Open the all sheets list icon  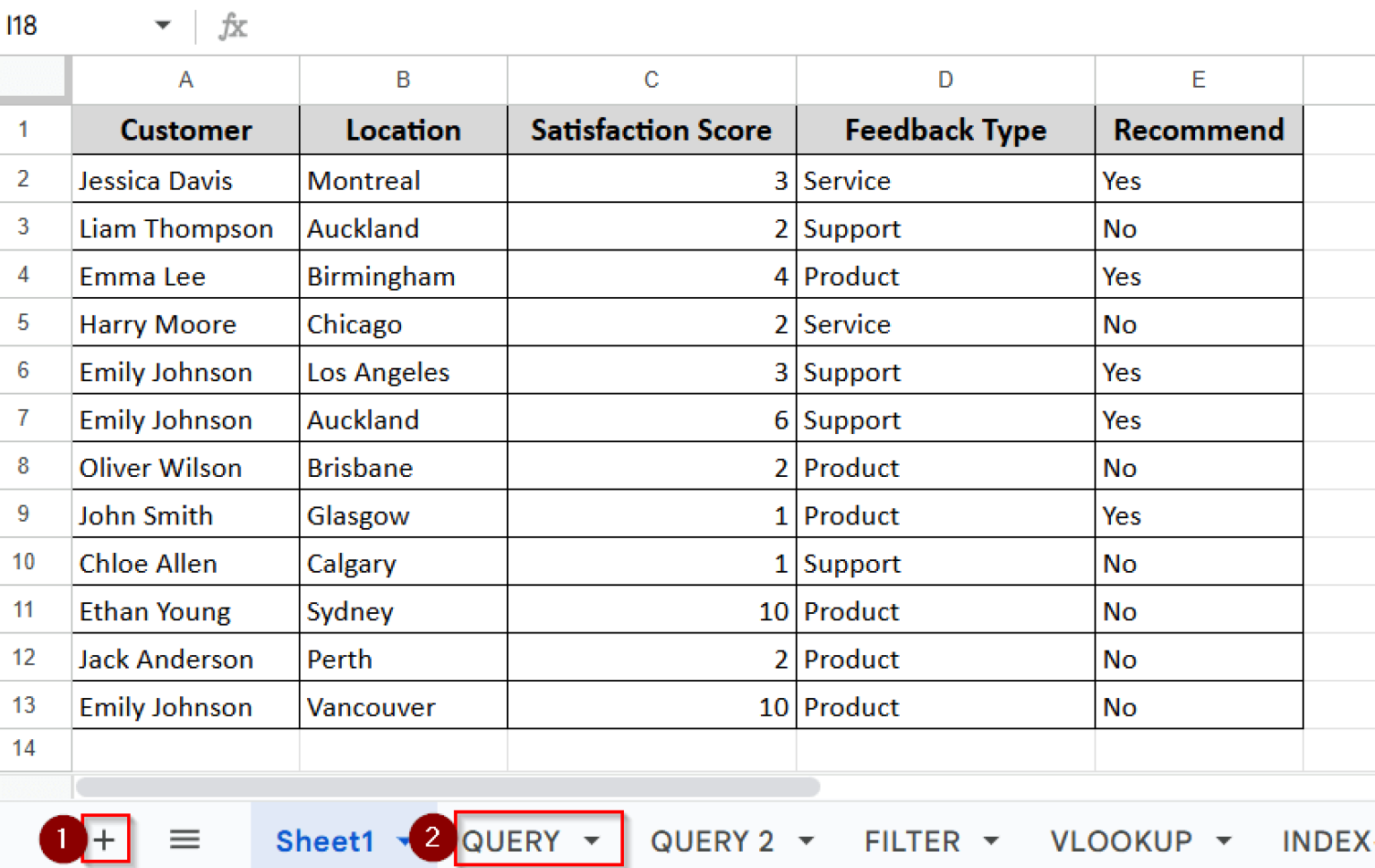pyautogui.click(x=184, y=839)
